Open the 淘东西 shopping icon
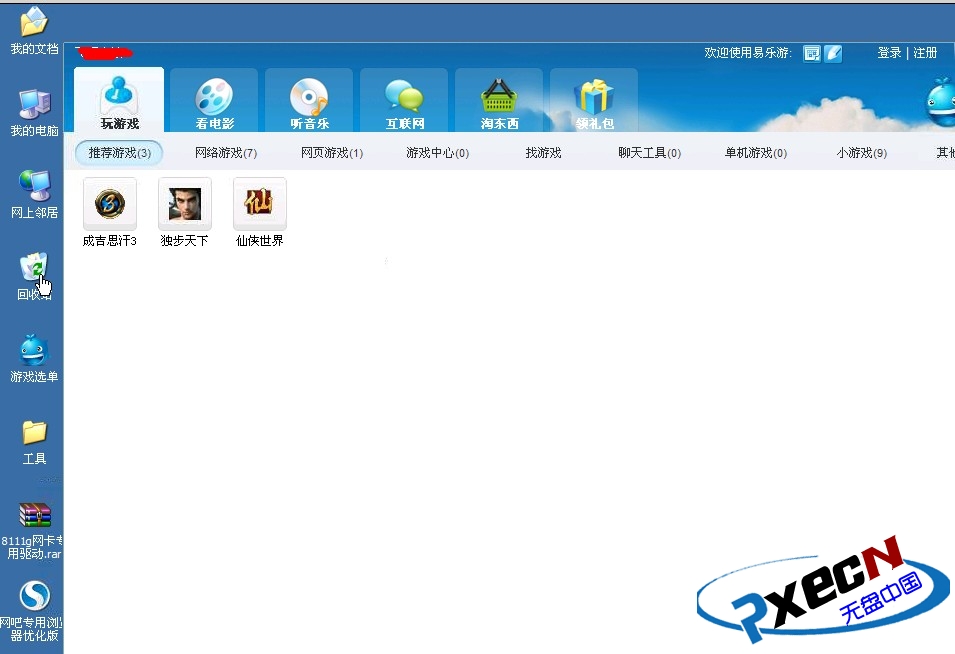The width and height of the screenshot is (955, 654). coord(498,100)
